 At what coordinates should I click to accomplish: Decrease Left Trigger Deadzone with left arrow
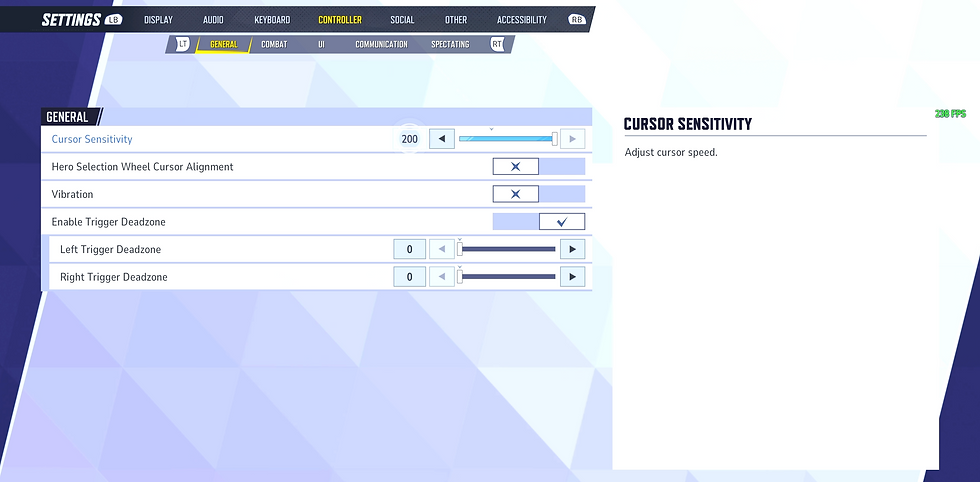(x=442, y=249)
